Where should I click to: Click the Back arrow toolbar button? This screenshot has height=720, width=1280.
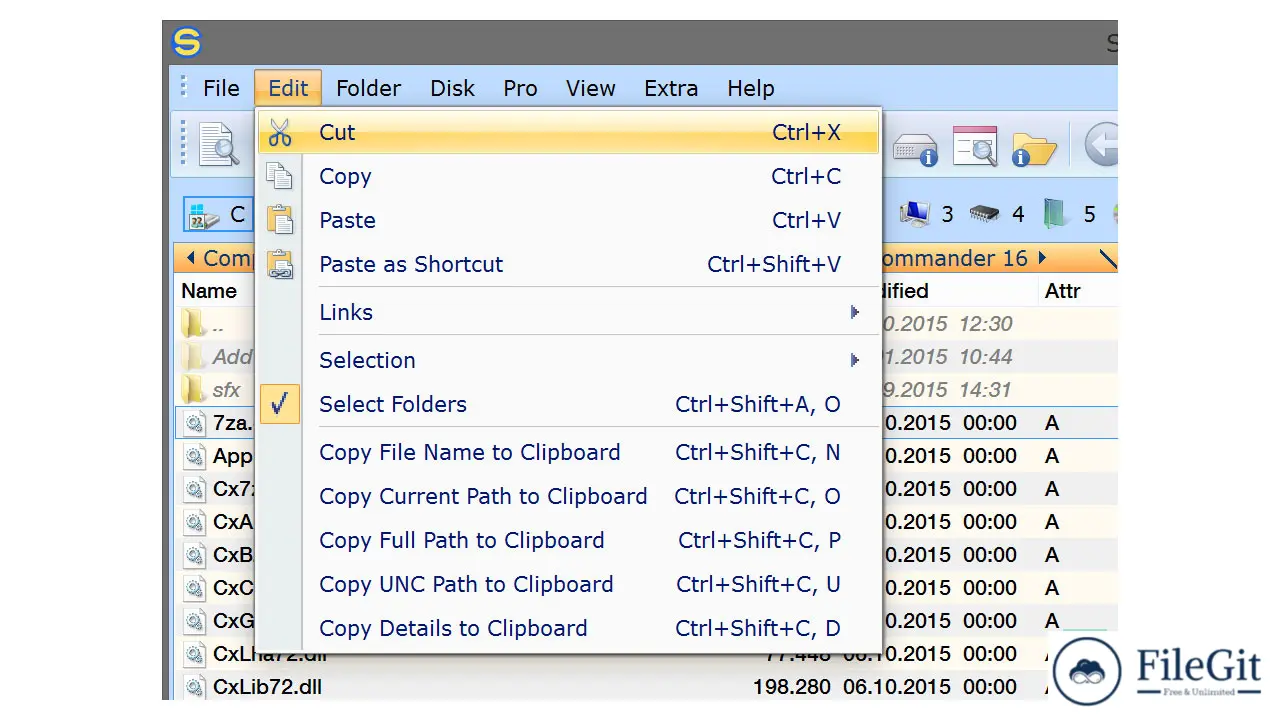click(x=1101, y=145)
